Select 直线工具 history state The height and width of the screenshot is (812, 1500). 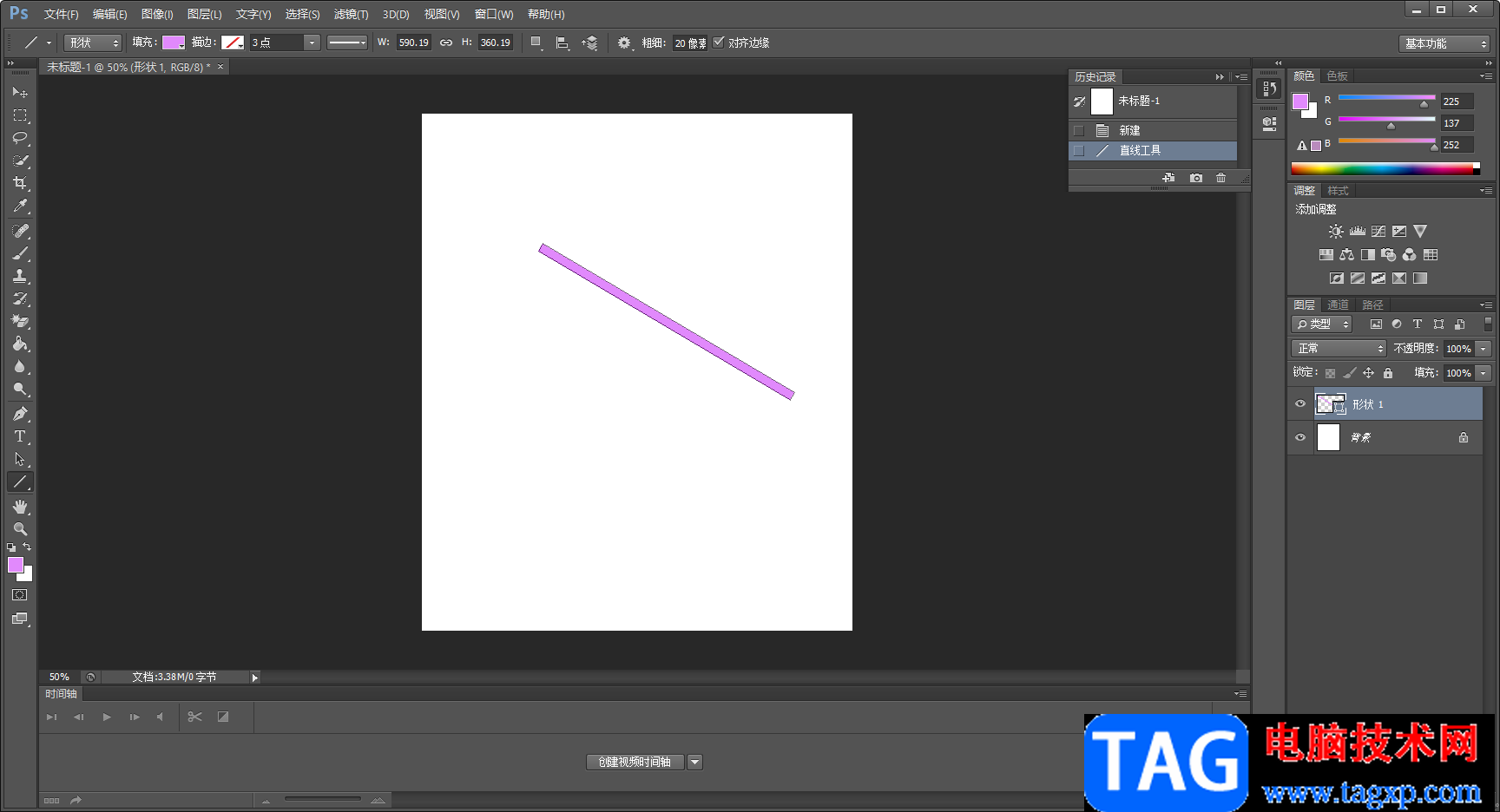click(x=1153, y=151)
